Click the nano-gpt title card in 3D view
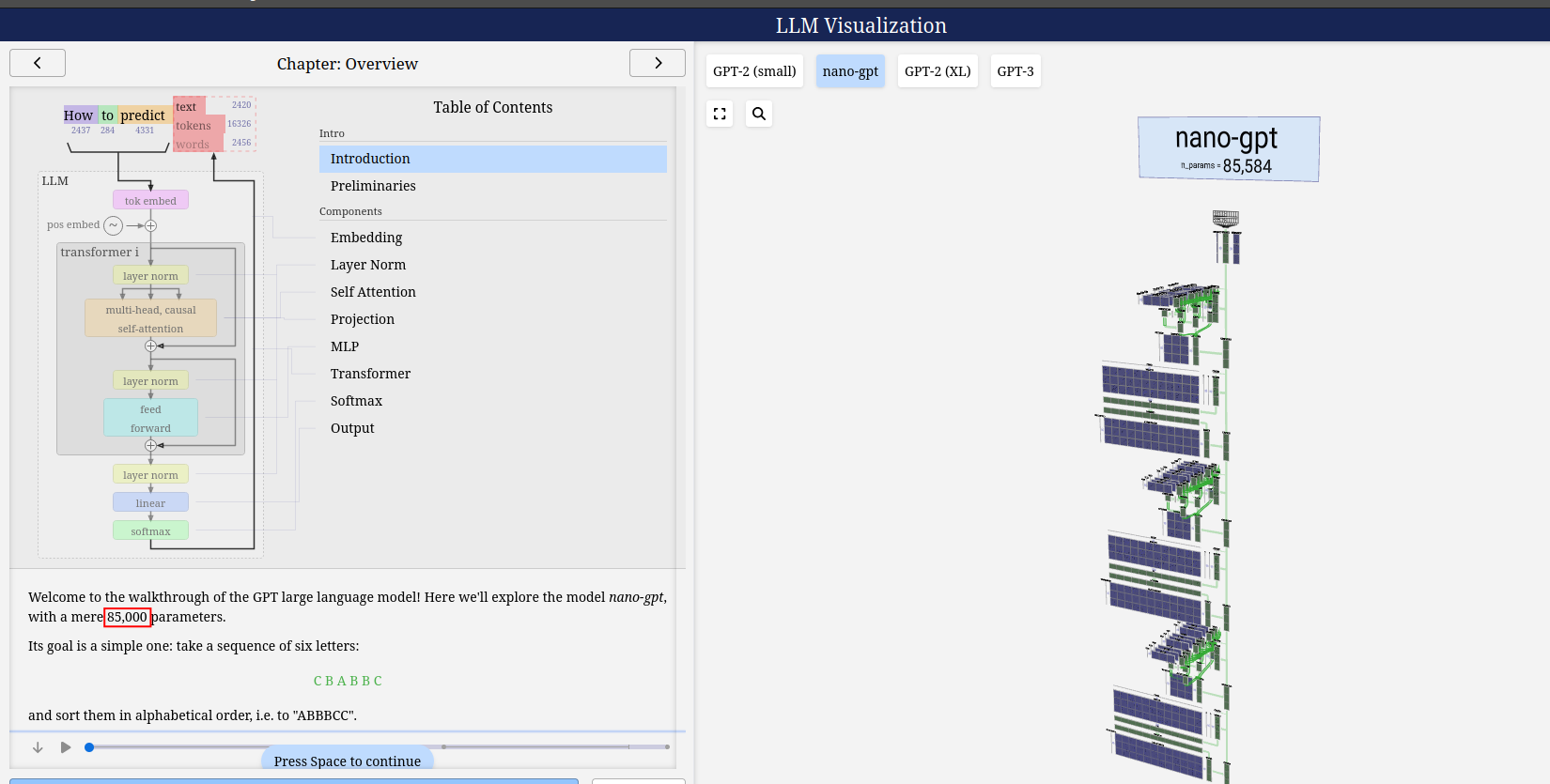 pyautogui.click(x=1229, y=149)
